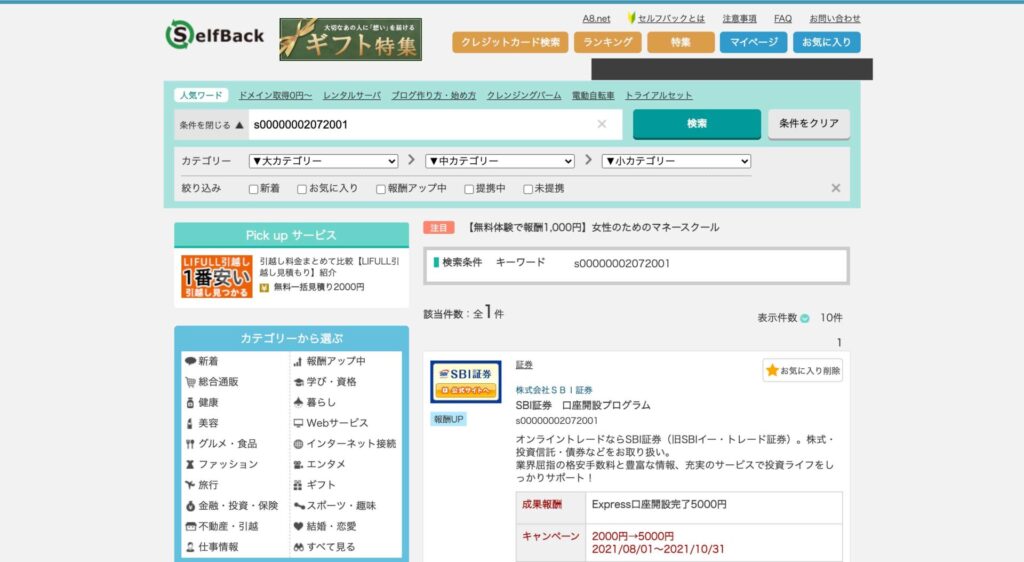Open クレジットカード検索 menu
1024x562 pixels.
510,42
